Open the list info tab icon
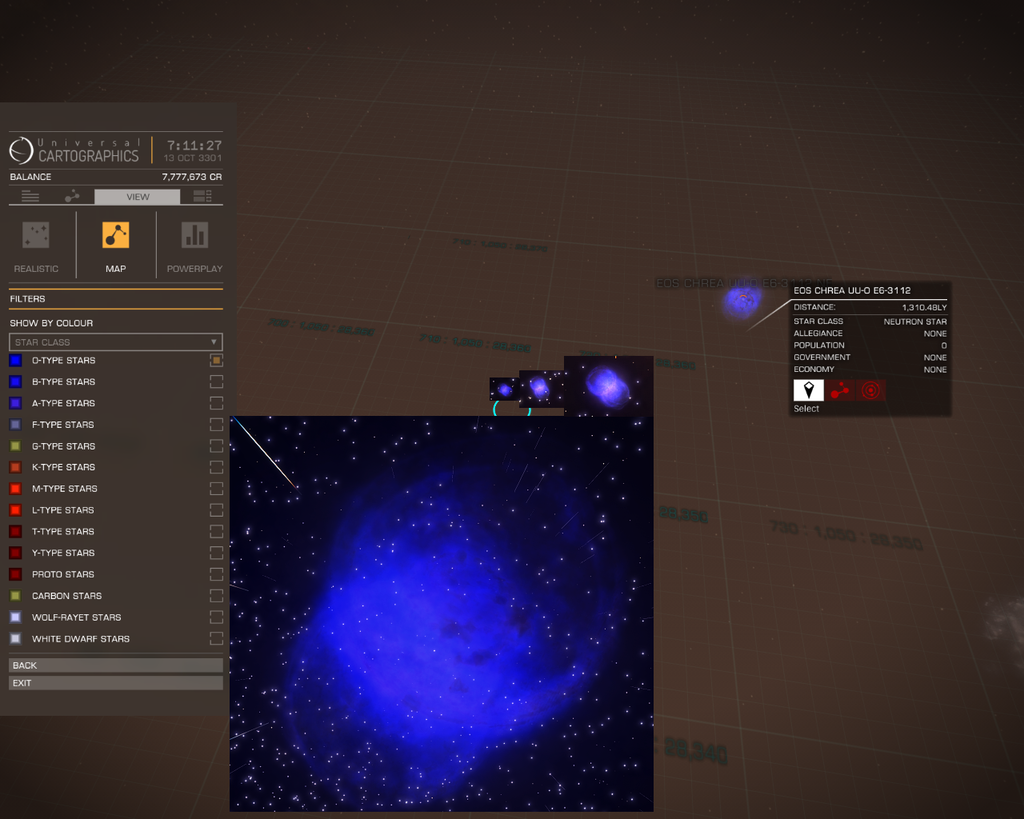 (30, 197)
